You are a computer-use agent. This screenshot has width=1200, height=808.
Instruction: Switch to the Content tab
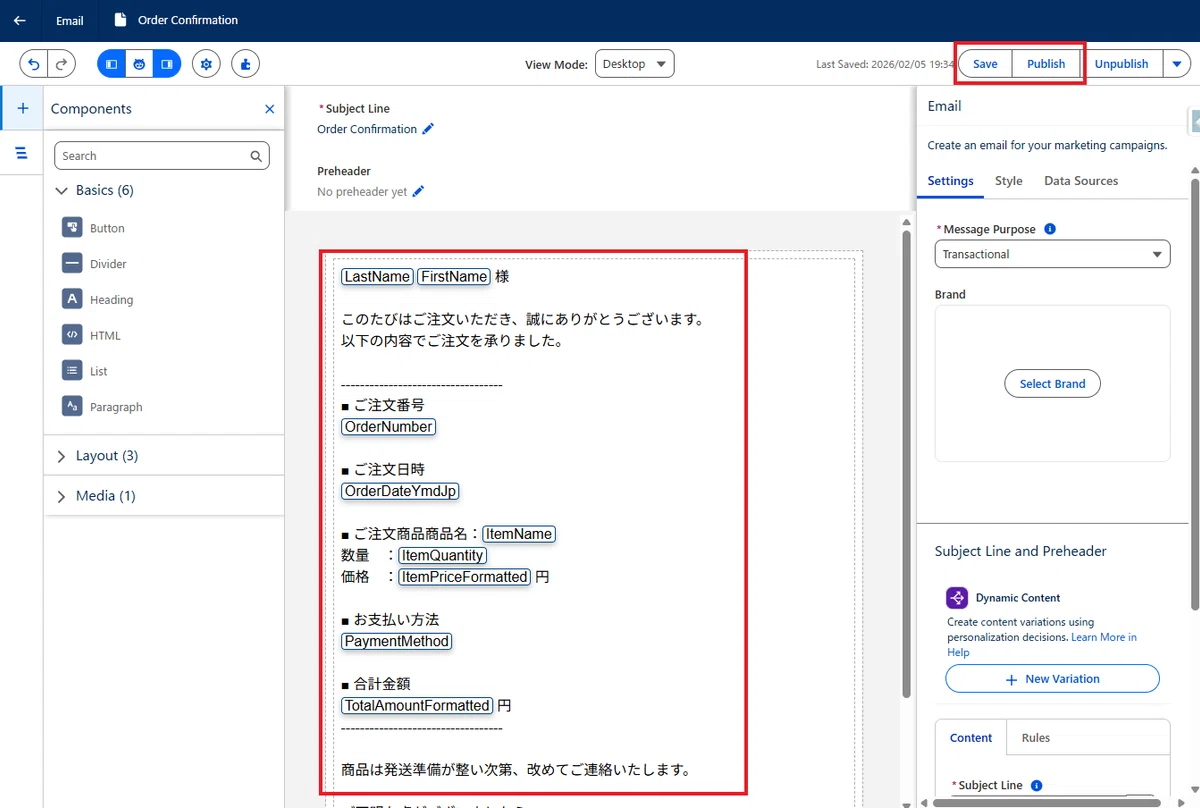(x=971, y=738)
